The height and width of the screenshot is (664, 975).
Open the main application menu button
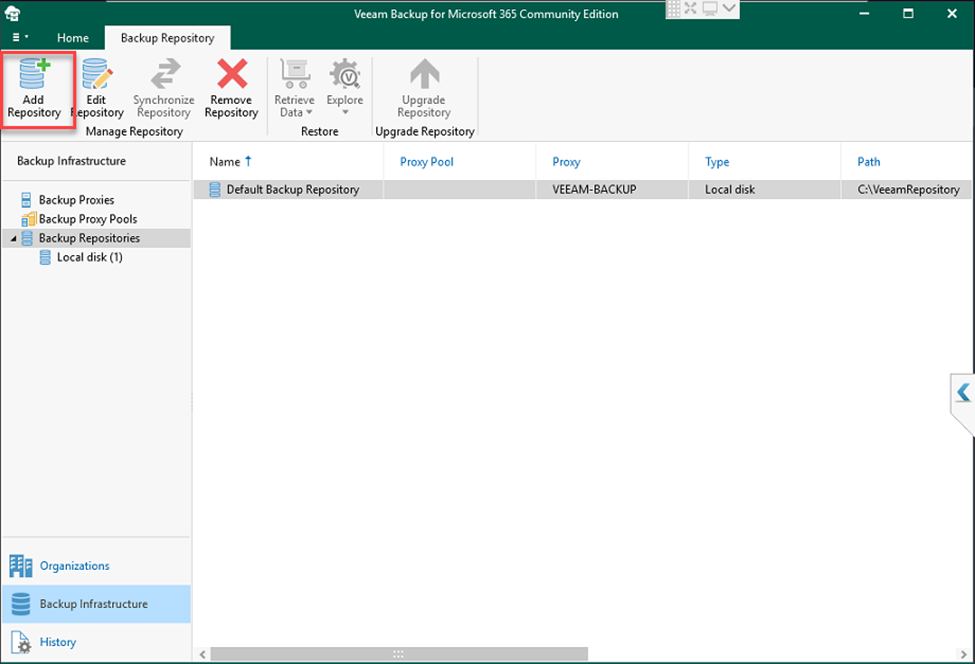[x=20, y=37]
